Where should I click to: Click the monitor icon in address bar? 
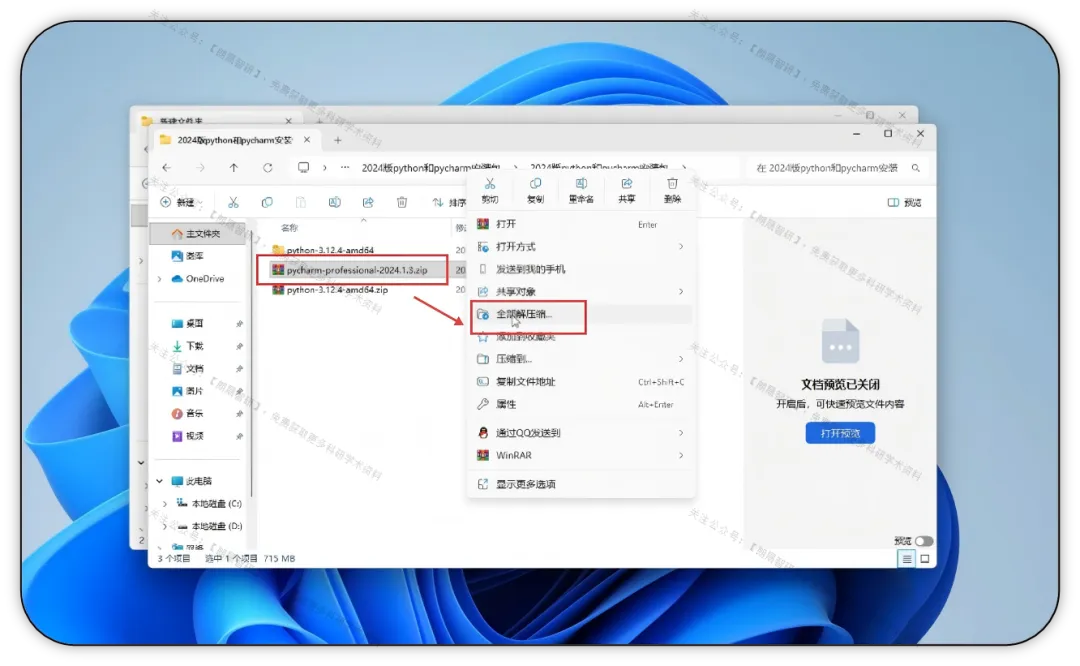[x=303, y=167]
